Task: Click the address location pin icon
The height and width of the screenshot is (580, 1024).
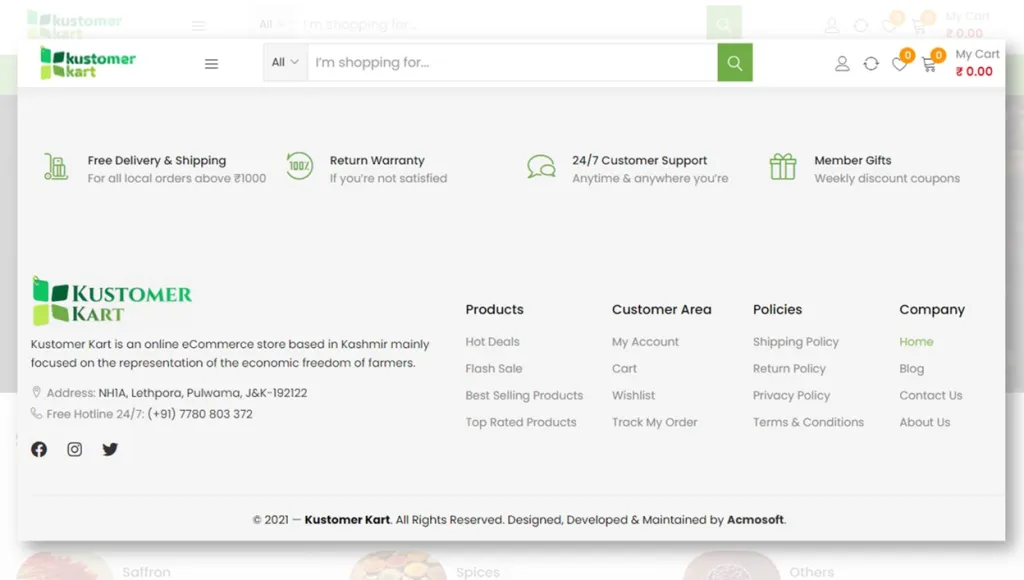Action: (x=37, y=393)
